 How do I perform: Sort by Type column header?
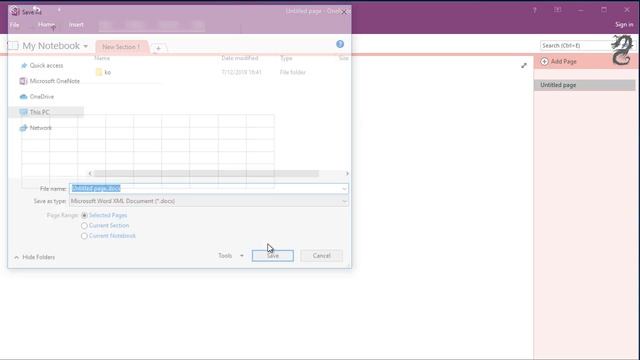pyautogui.click(x=286, y=58)
